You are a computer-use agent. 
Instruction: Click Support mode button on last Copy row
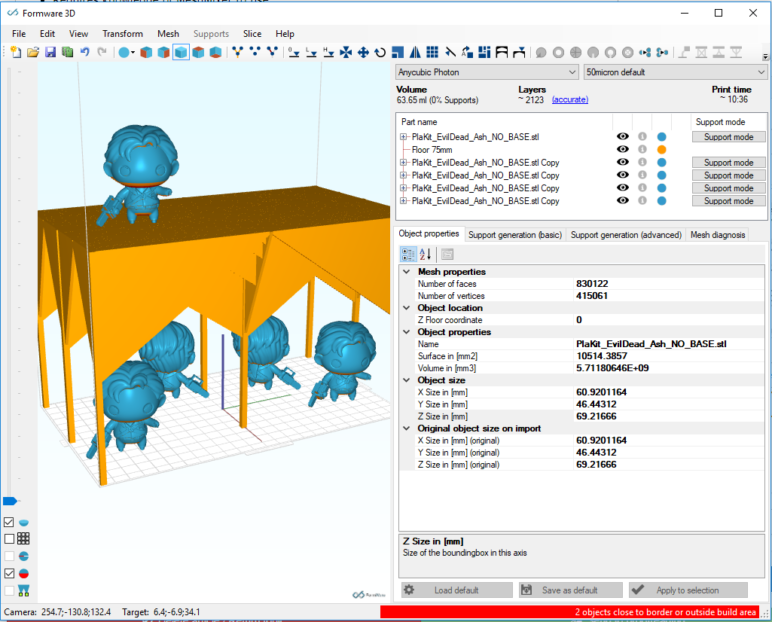click(729, 201)
